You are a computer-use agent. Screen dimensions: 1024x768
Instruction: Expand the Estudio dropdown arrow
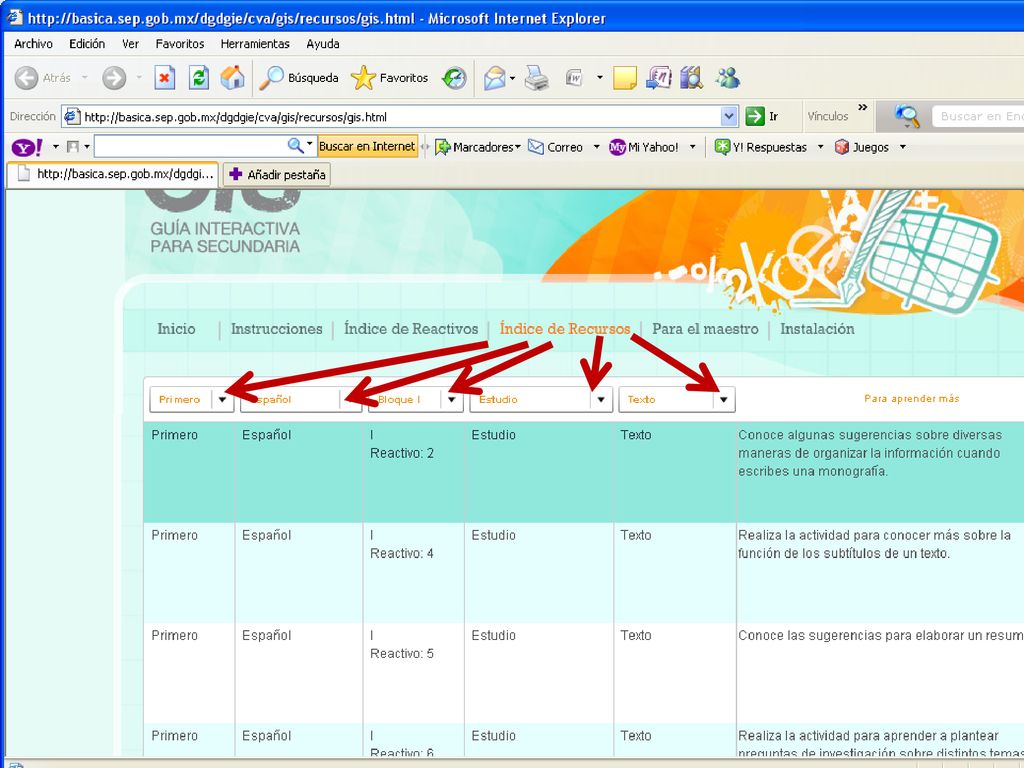pos(601,400)
